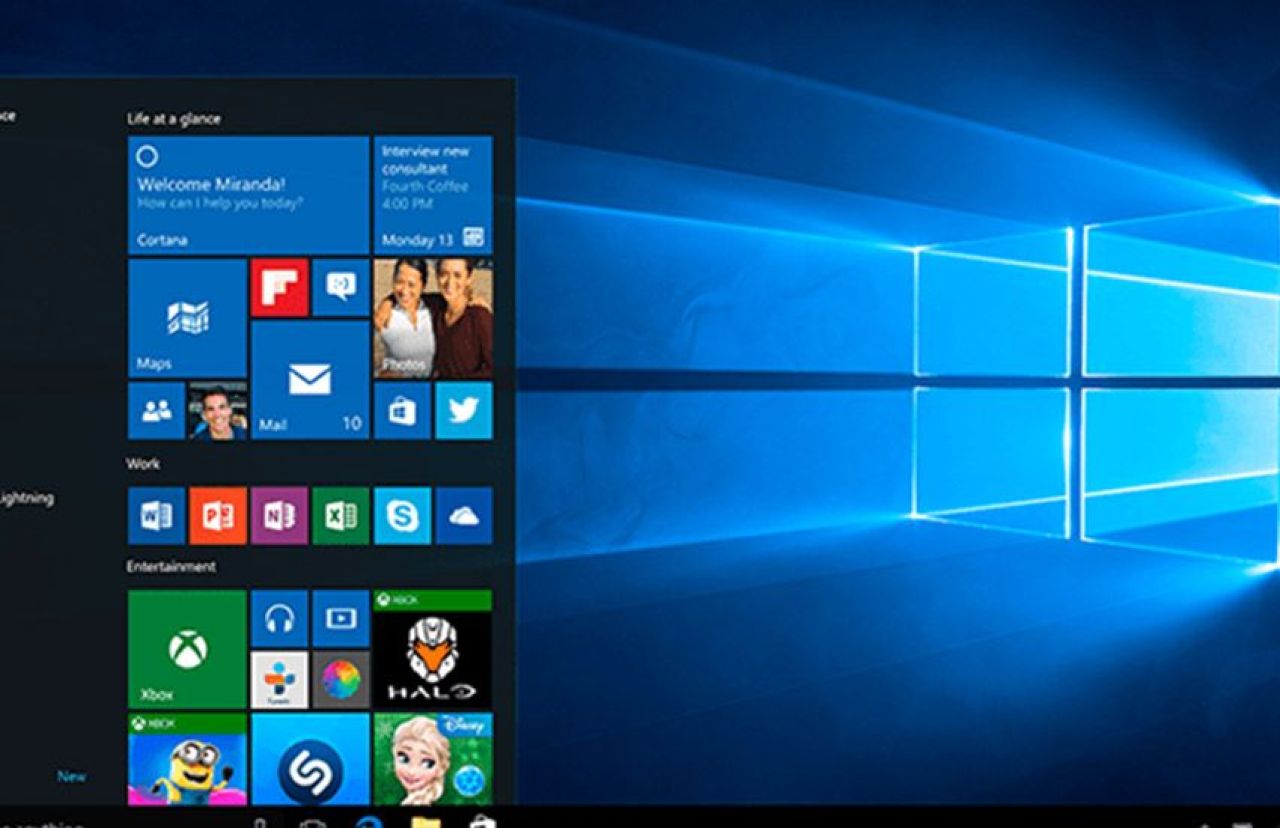1280x828 pixels.
Task: Launch the Disney Frozen game tile
Action: 433,758
